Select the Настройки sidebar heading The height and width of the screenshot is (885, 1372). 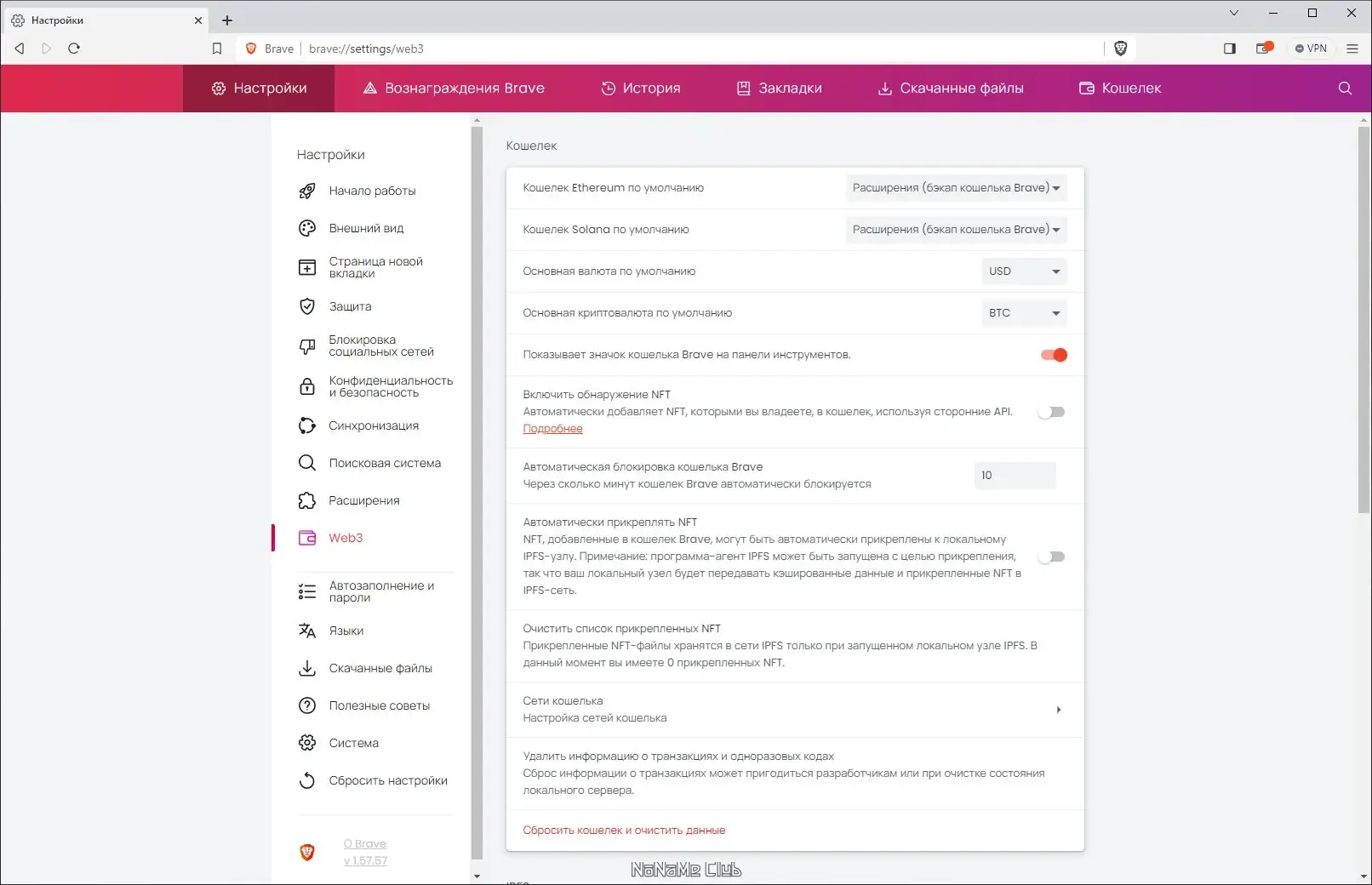tap(330, 155)
